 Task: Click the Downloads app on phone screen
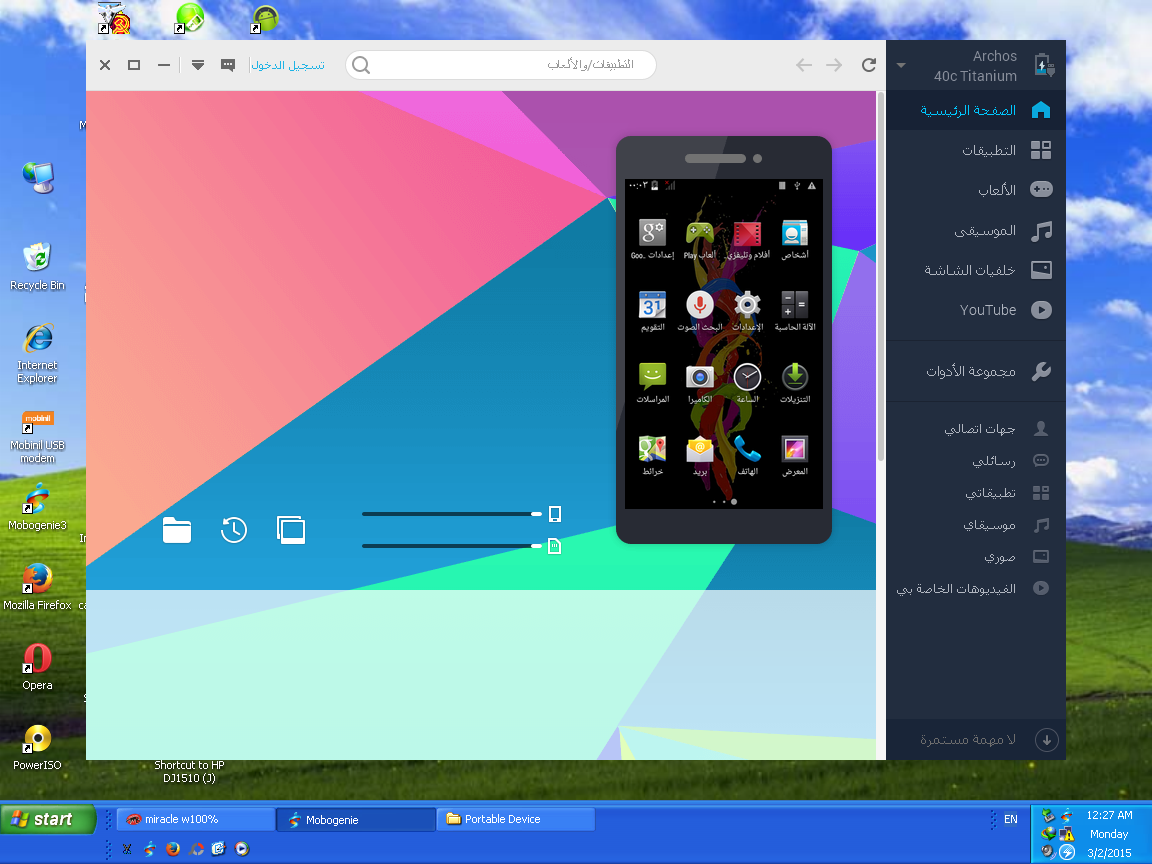795,384
